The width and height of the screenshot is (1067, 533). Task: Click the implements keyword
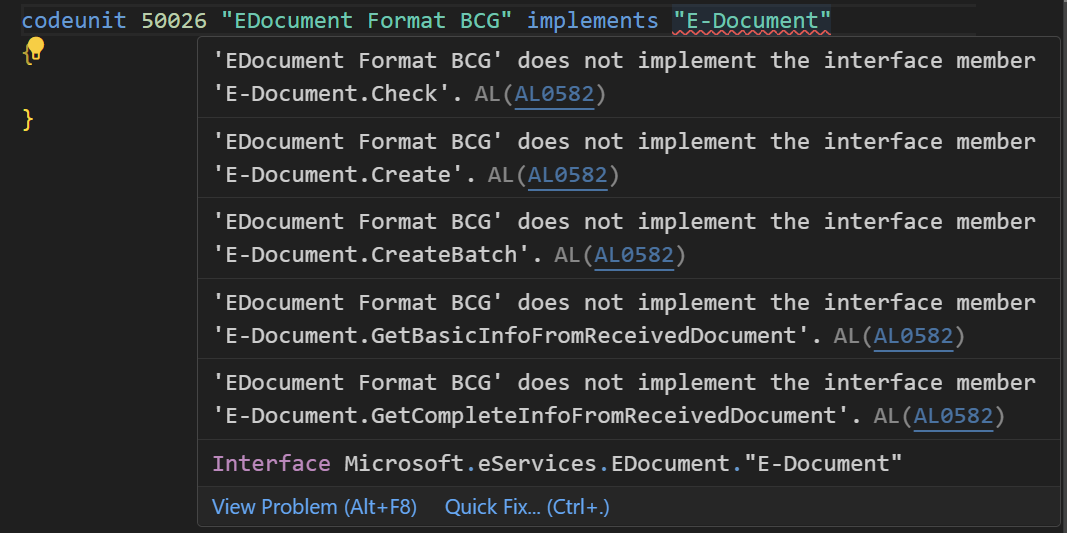pos(593,21)
